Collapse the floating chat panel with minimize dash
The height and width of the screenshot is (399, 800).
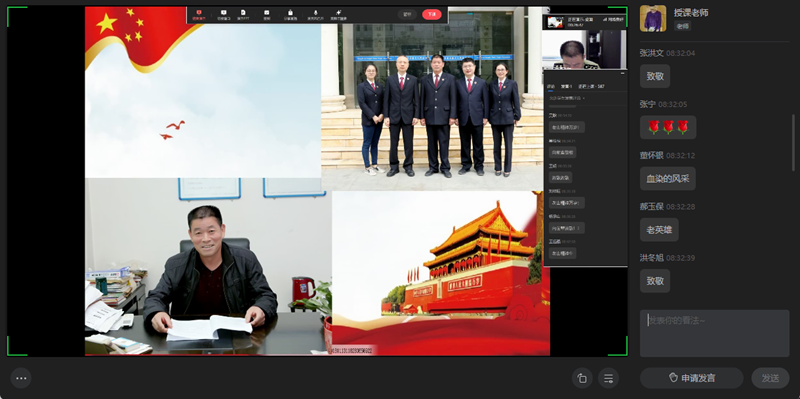pos(622,73)
